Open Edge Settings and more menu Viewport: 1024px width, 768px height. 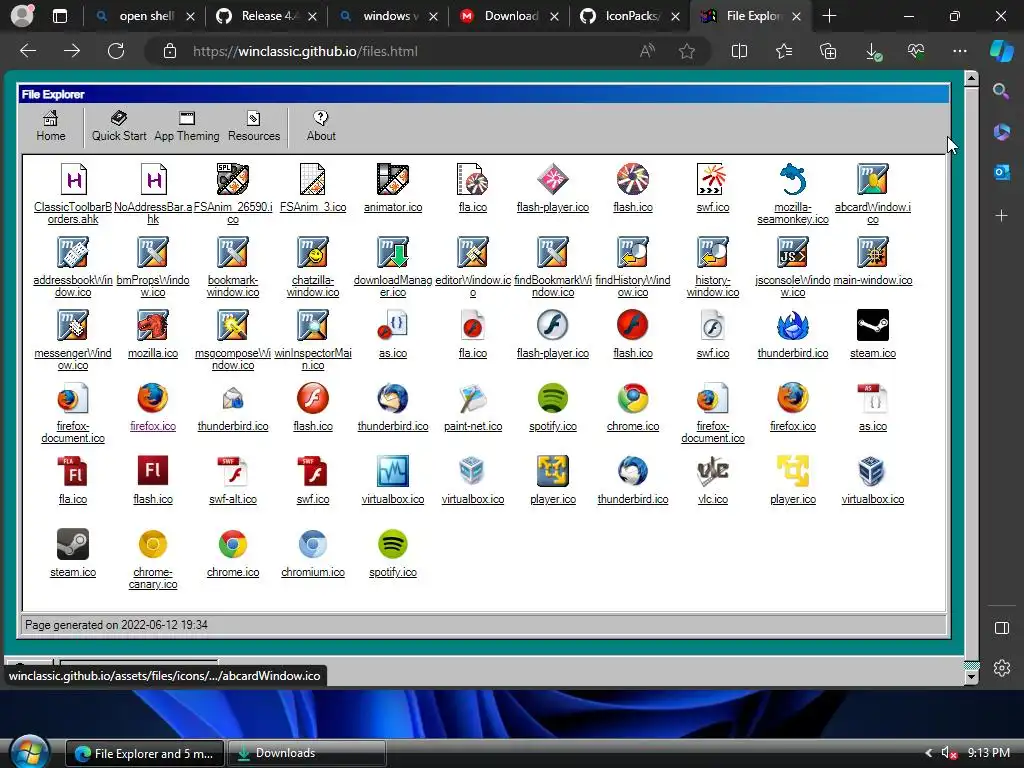(x=959, y=51)
